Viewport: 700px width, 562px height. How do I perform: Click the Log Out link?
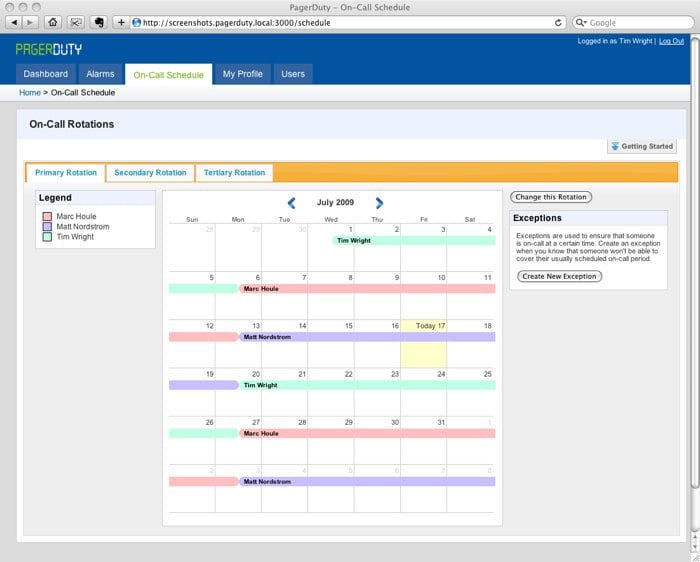671,41
